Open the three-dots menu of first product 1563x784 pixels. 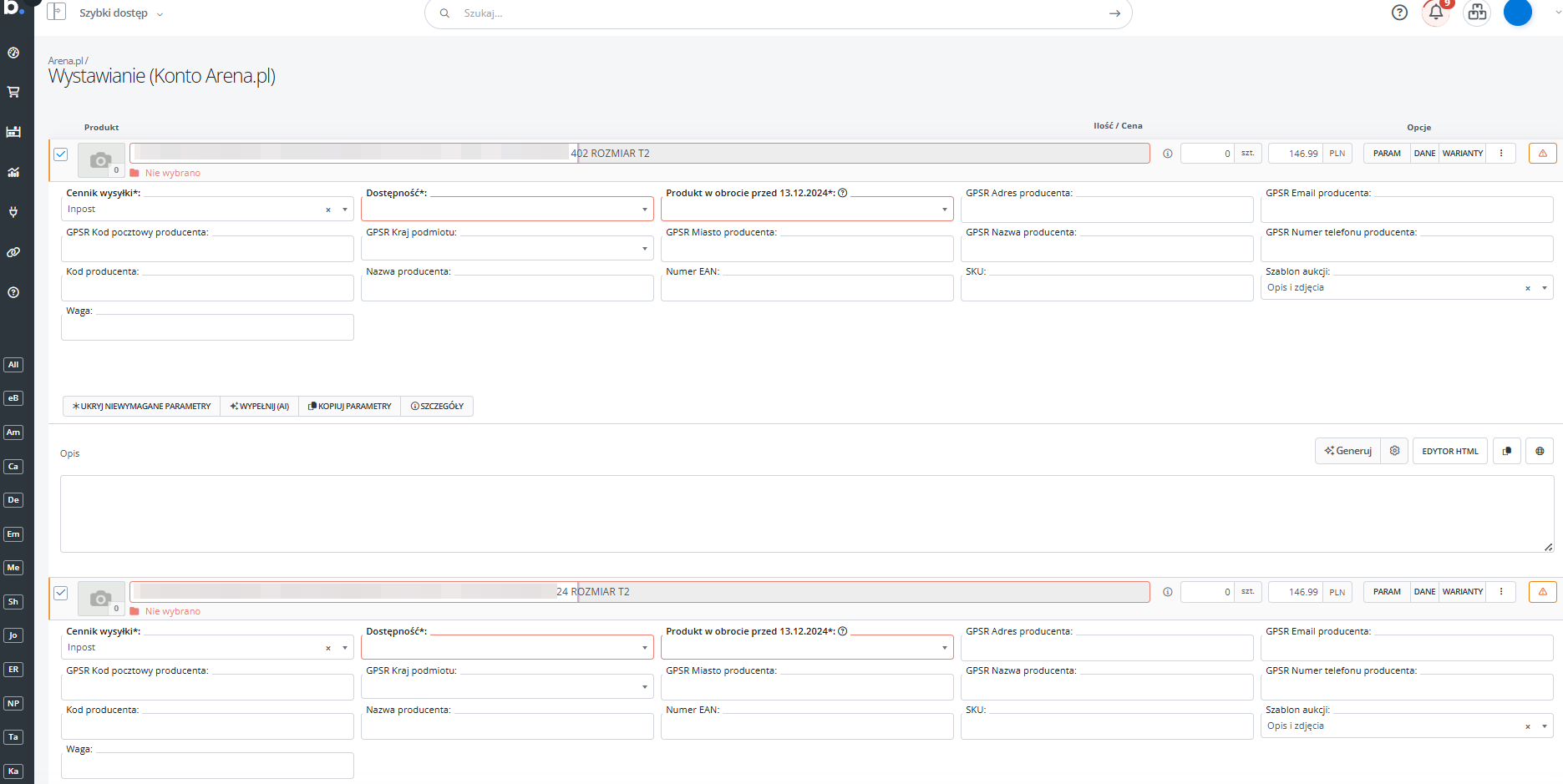click(1501, 154)
